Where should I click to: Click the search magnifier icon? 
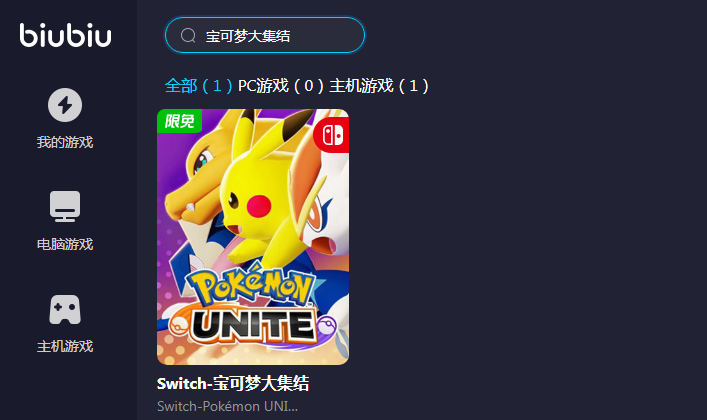pyautogui.click(x=188, y=35)
